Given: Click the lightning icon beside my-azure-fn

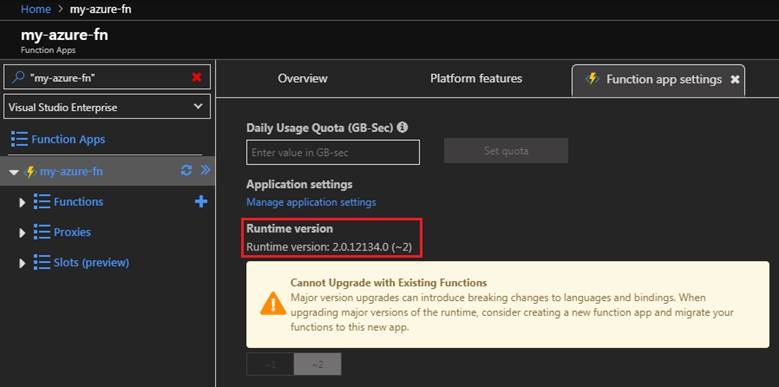Looking at the screenshot, I should click(x=31, y=172).
